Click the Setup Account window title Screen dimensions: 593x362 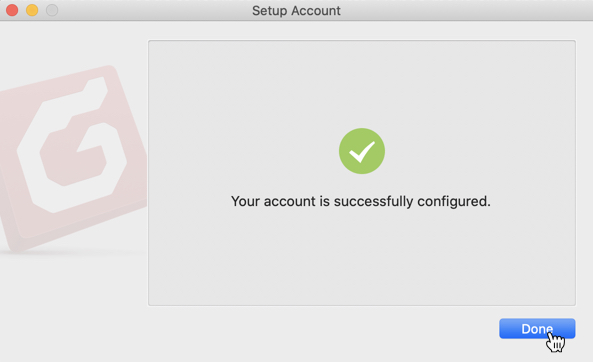click(x=296, y=11)
